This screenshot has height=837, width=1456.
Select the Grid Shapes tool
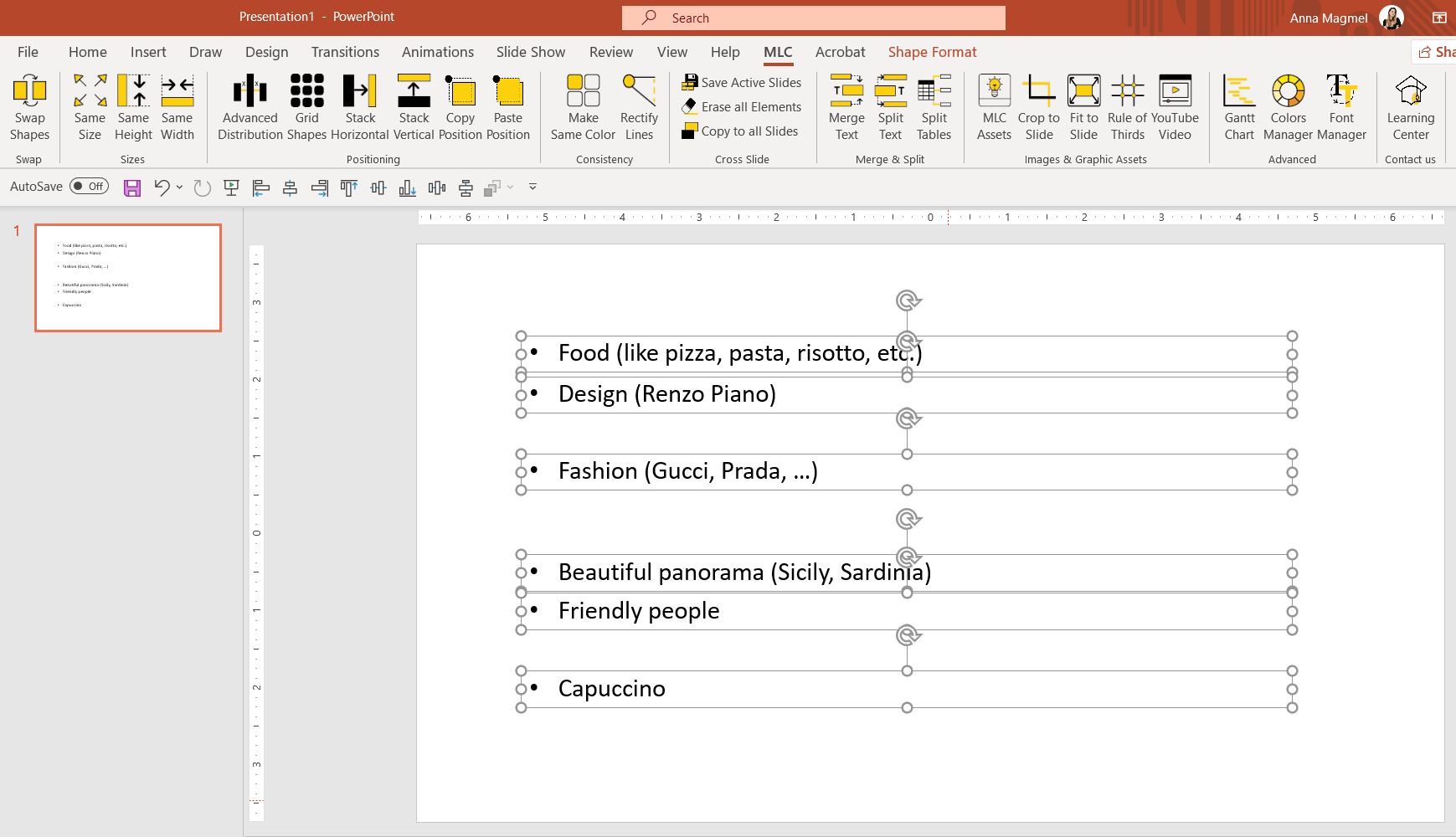[x=306, y=107]
